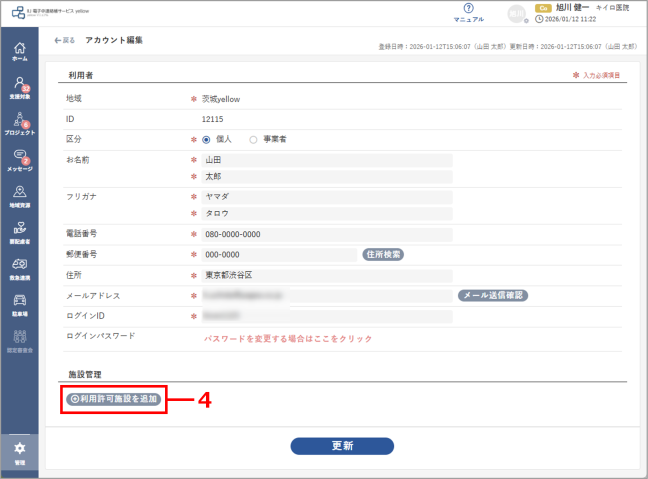Go back using the 戻る link

click(64, 40)
